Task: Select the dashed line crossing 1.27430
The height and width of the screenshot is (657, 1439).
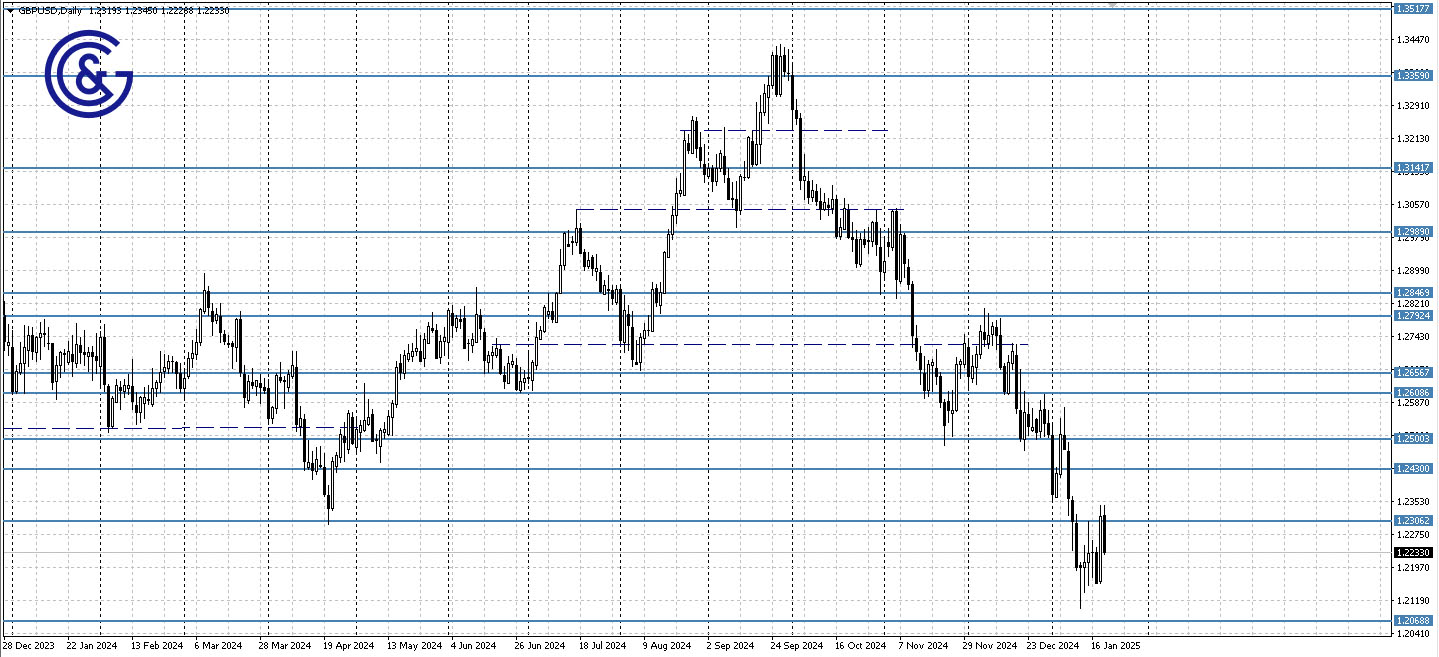Action: [700, 345]
